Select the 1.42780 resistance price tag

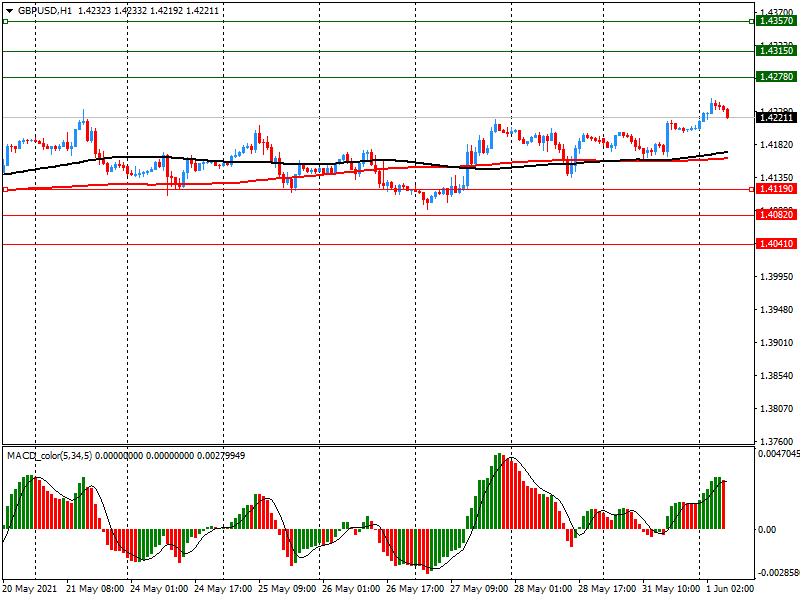click(776, 77)
